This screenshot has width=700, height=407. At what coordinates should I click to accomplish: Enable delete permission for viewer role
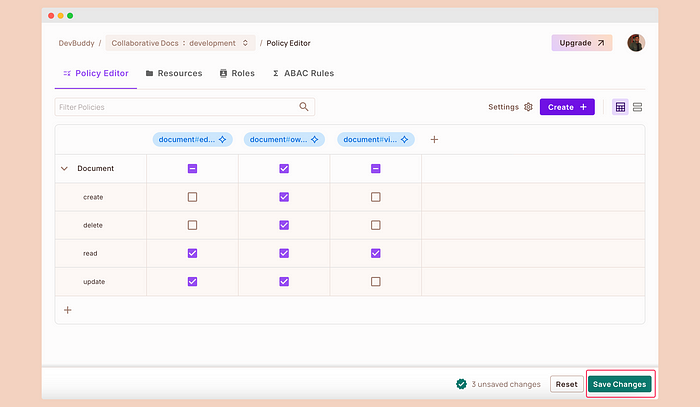coord(375,225)
